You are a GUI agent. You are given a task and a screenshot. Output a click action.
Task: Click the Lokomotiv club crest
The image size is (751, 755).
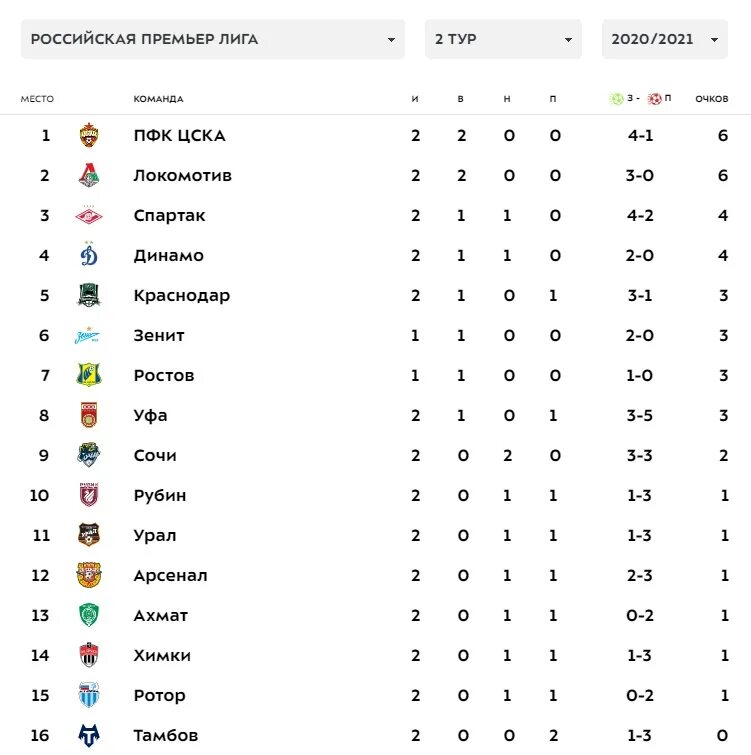[89, 175]
